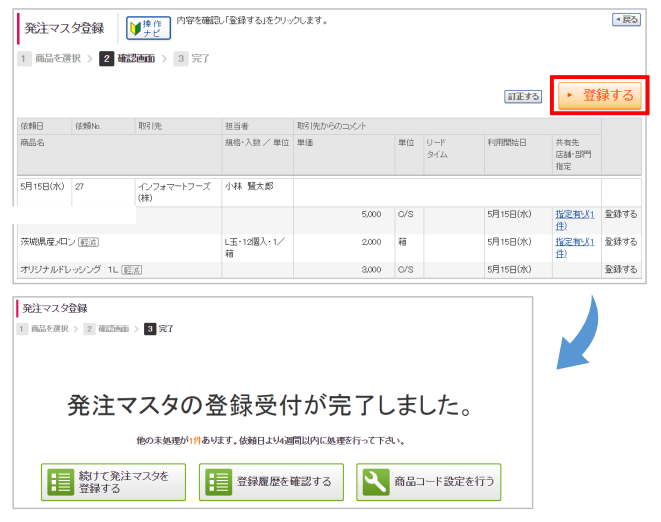Click 登録する in the オリジナルドレッシング row

620,270
